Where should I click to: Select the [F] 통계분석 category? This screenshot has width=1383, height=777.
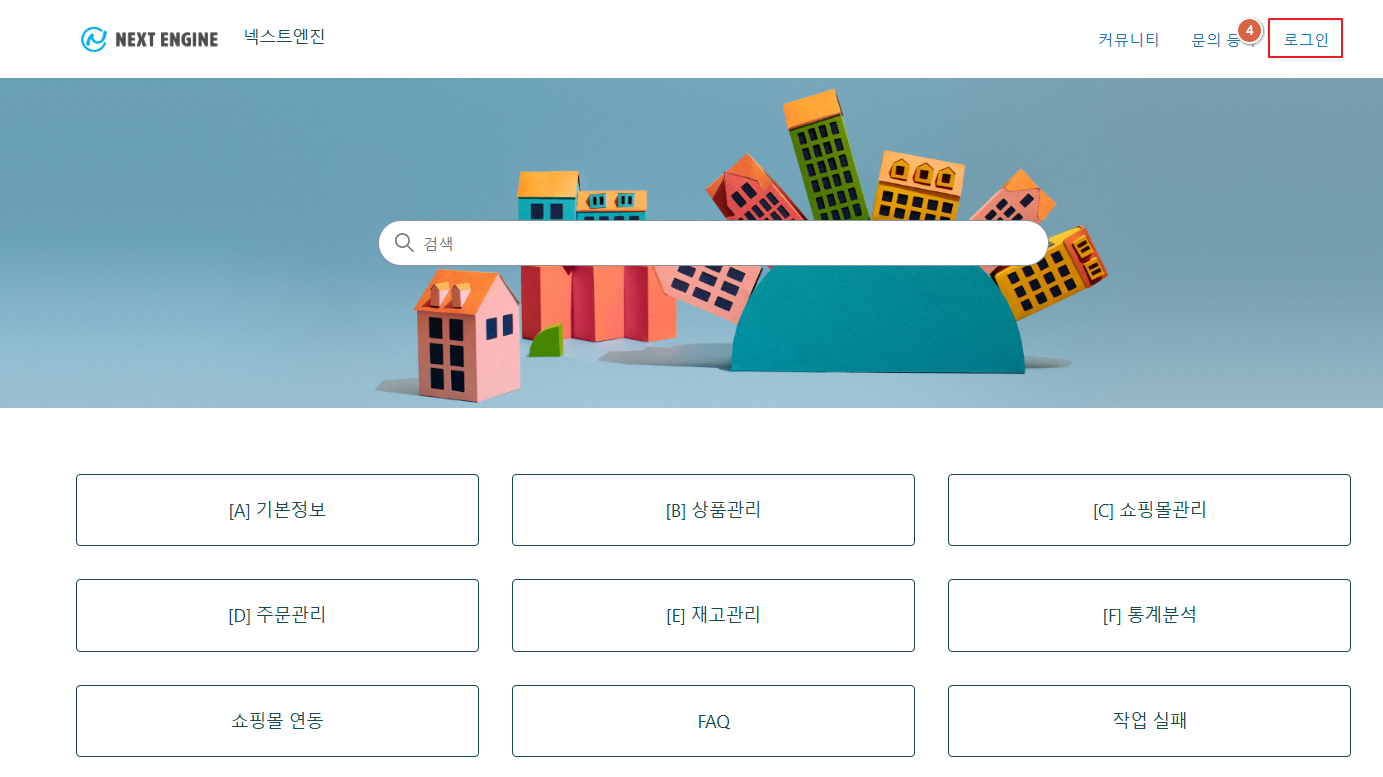1149,615
